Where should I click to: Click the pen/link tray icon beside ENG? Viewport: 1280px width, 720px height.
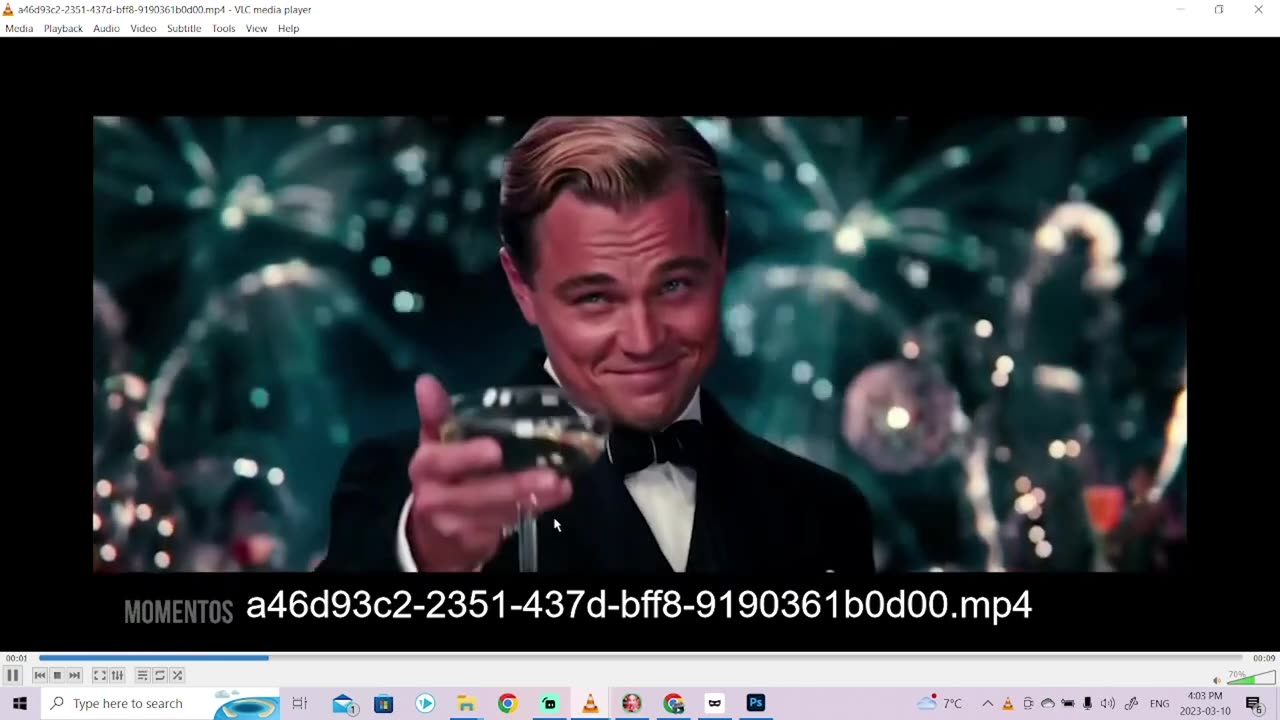[1131, 703]
